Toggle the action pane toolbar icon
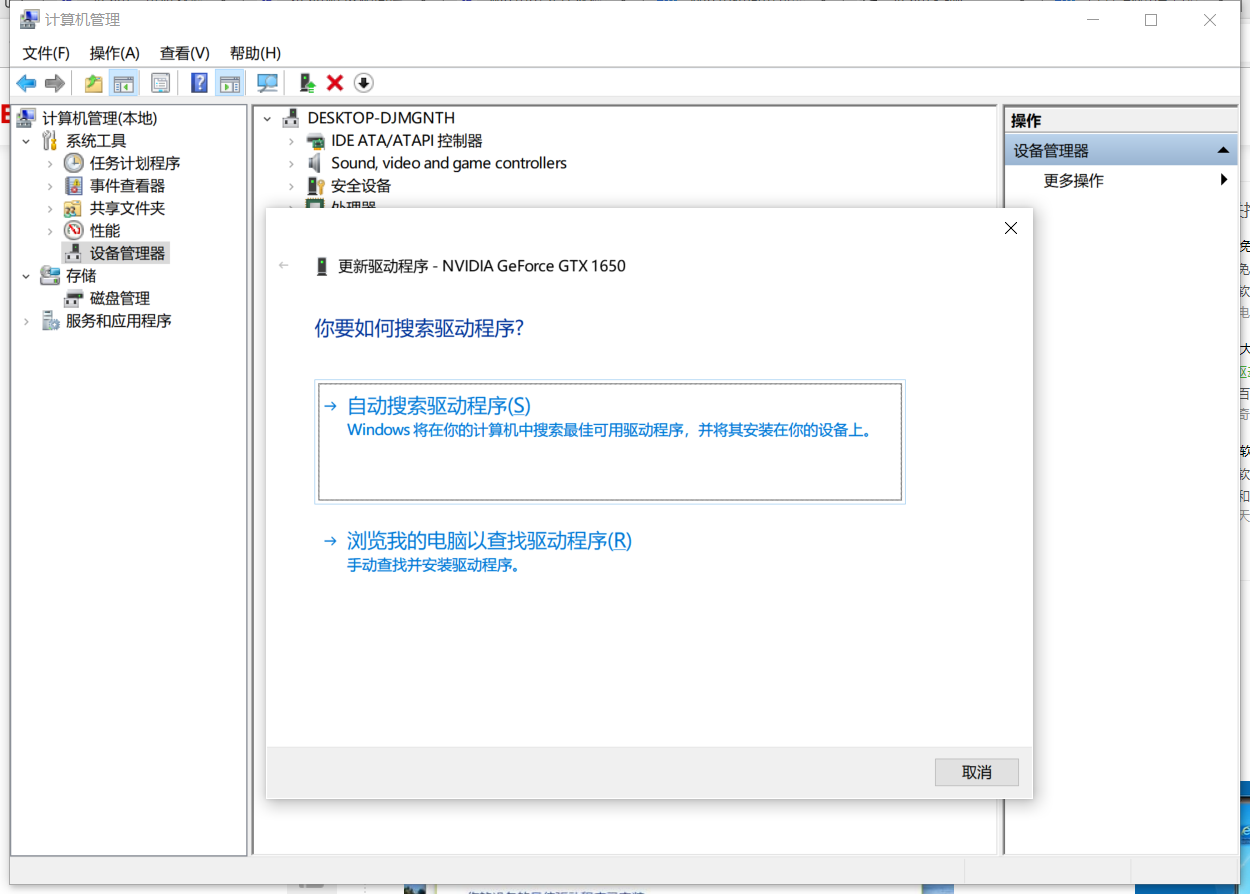1250x894 pixels. (x=229, y=83)
